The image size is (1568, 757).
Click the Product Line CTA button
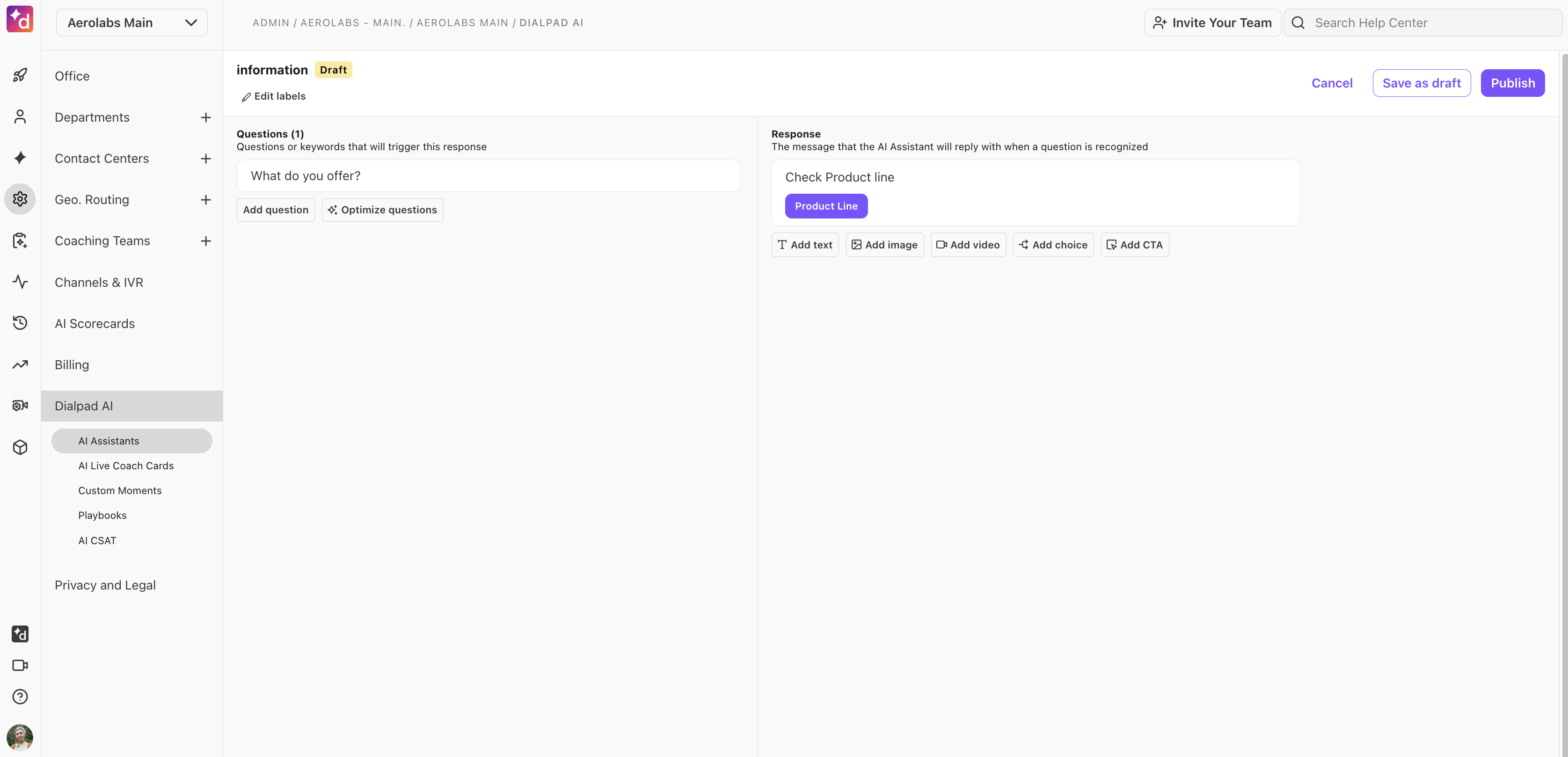click(x=826, y=206)
